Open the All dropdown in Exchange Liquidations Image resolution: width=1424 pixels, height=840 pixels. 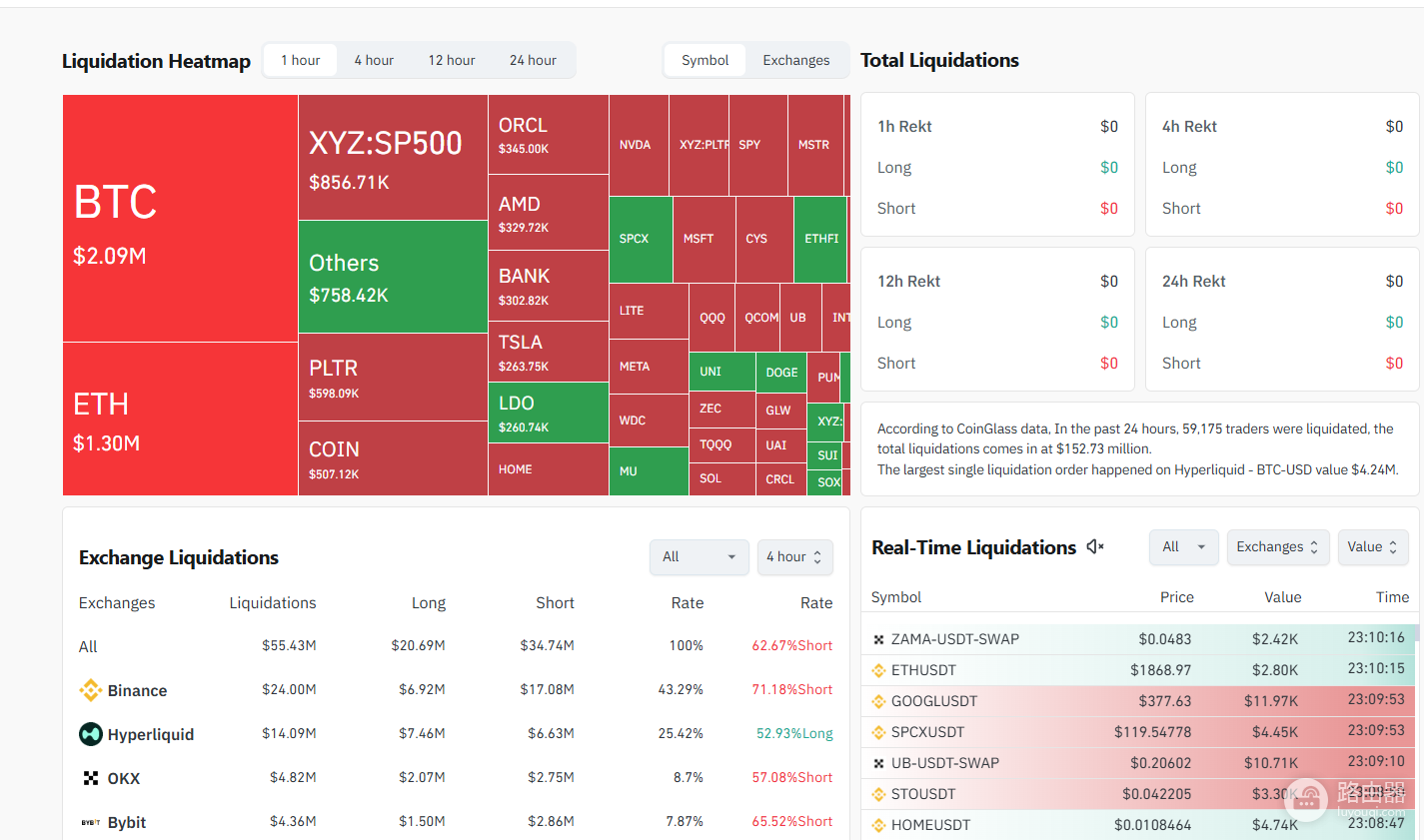point(699,556)
